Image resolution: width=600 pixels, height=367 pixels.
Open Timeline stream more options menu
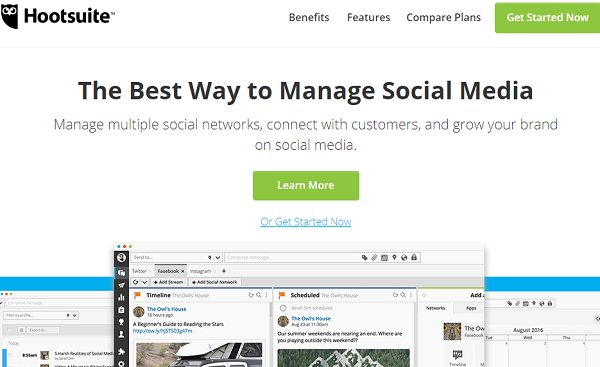267,295
